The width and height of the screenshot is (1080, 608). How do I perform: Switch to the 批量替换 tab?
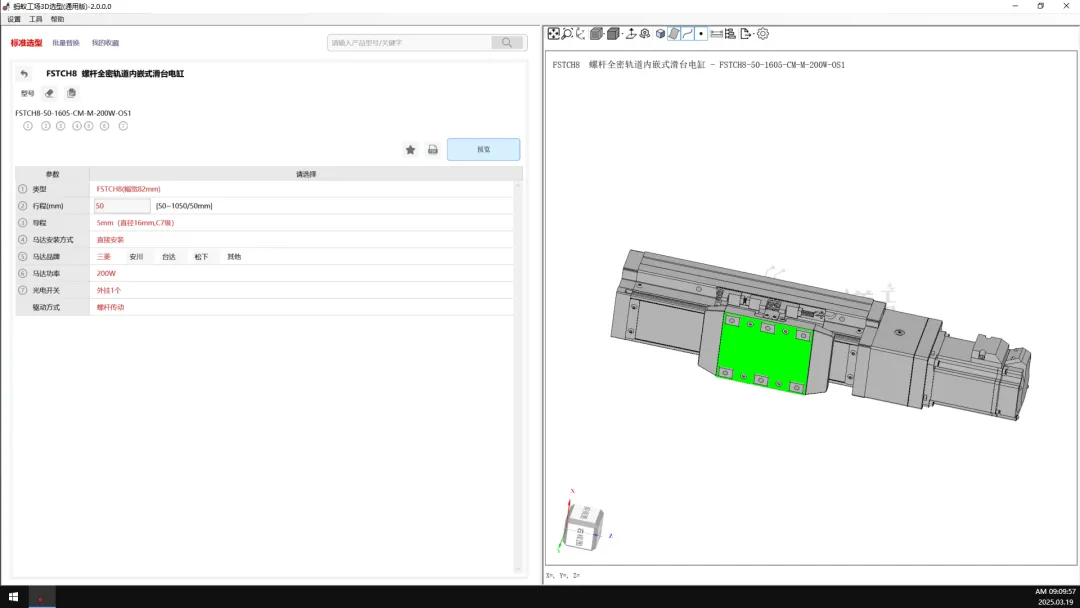coord(66,43)
